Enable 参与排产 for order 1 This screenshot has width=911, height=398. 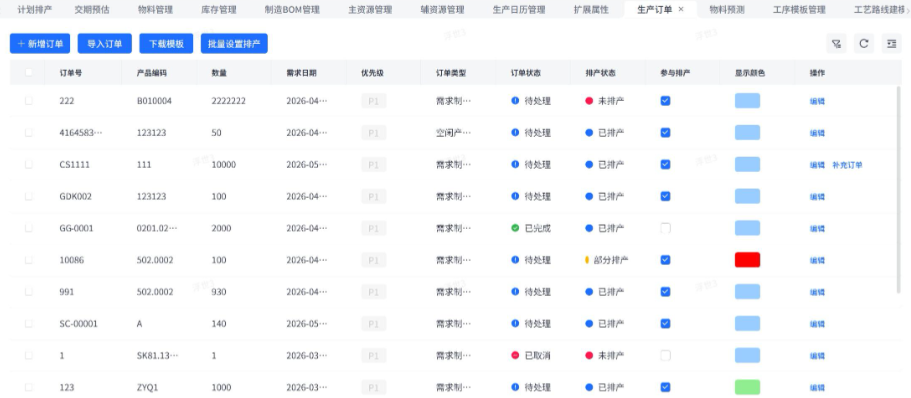point(665,356)
